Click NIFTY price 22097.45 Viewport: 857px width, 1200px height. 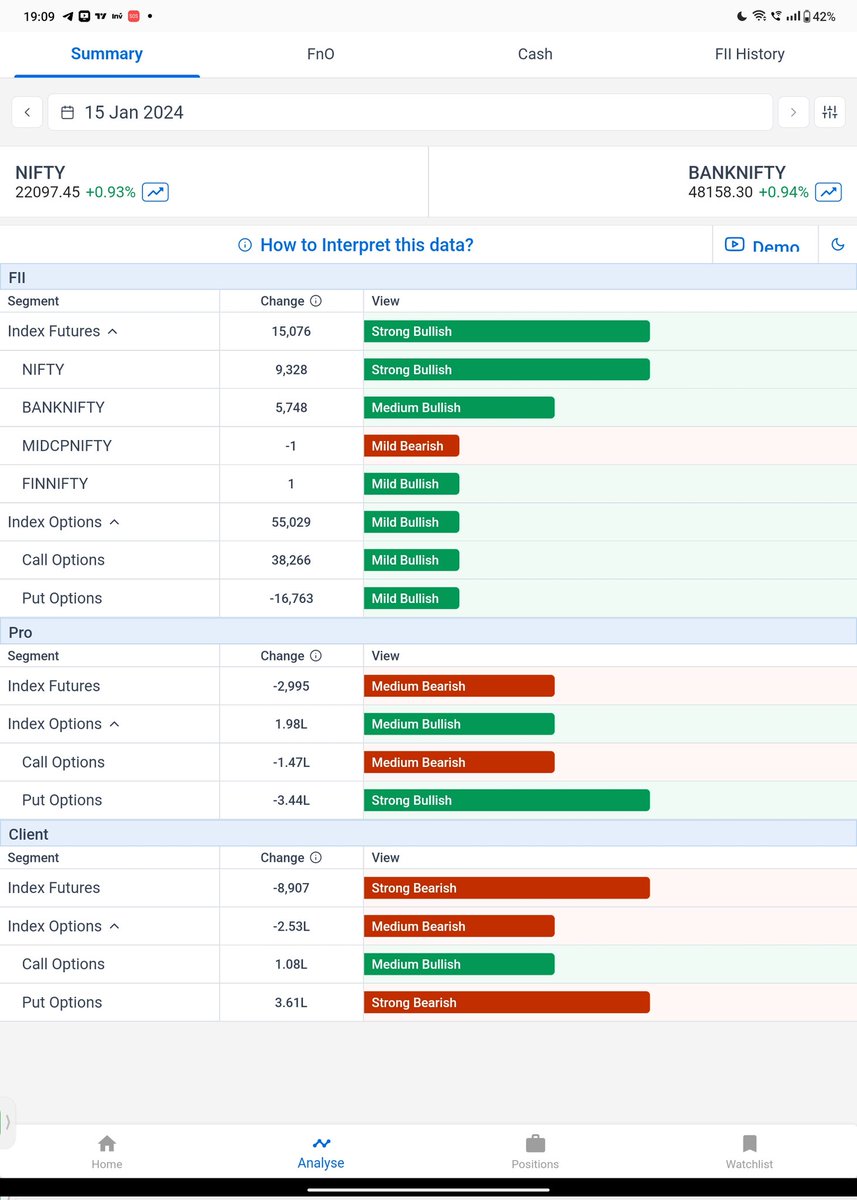click(x=47, y=192)
